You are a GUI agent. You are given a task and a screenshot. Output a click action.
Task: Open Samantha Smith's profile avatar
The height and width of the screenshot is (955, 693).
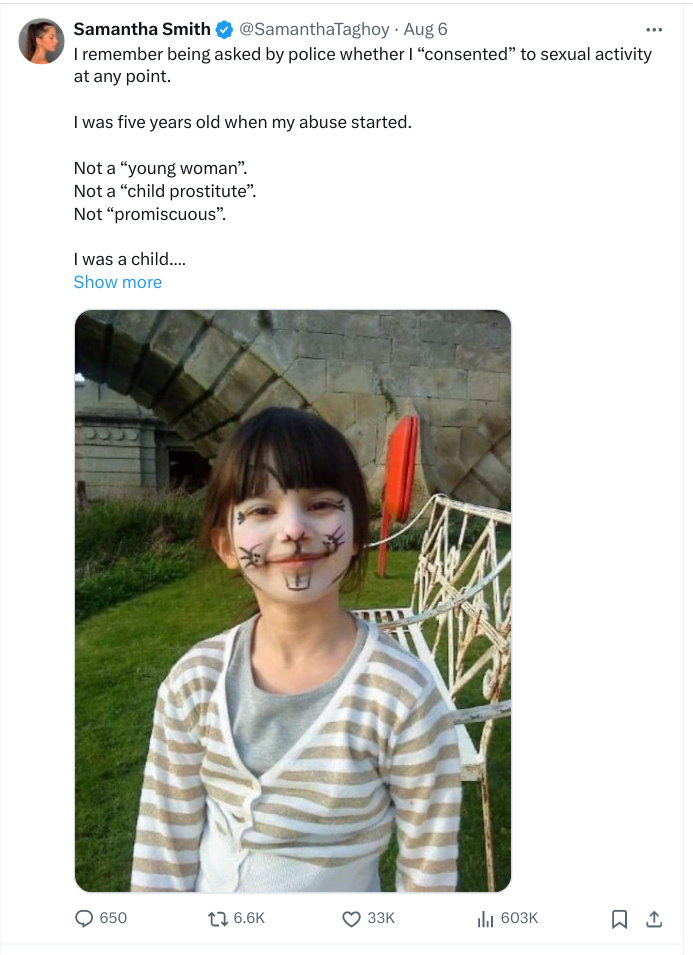coord(41,41)
